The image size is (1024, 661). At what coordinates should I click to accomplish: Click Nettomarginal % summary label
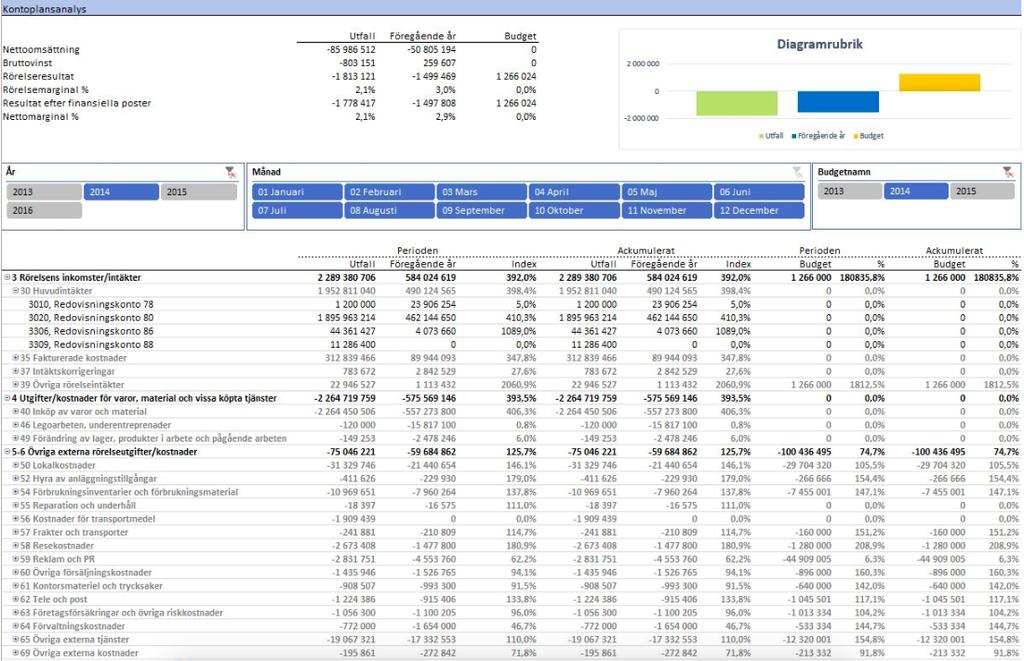(40, 117)
